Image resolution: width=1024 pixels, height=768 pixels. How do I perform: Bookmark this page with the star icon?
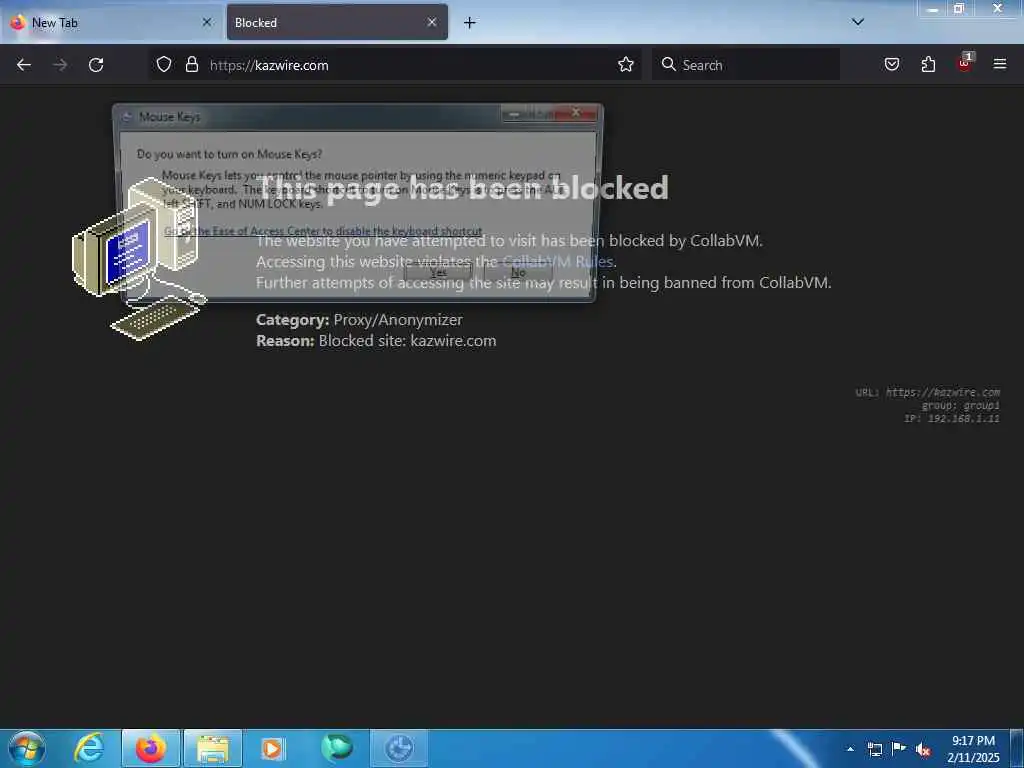click(626, 65)
